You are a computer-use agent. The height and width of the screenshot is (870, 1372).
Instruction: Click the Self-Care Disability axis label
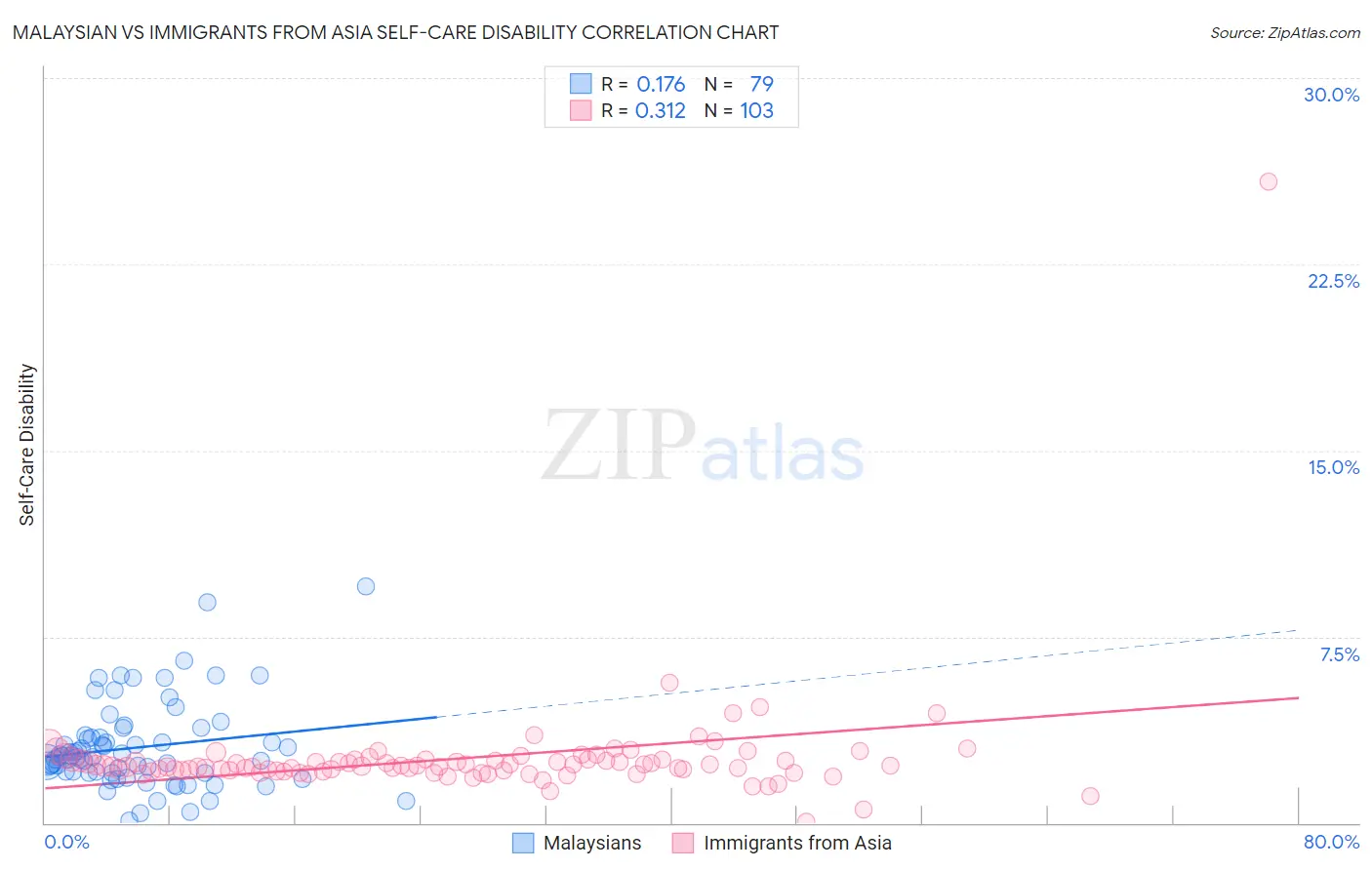[x=27, y=445]
